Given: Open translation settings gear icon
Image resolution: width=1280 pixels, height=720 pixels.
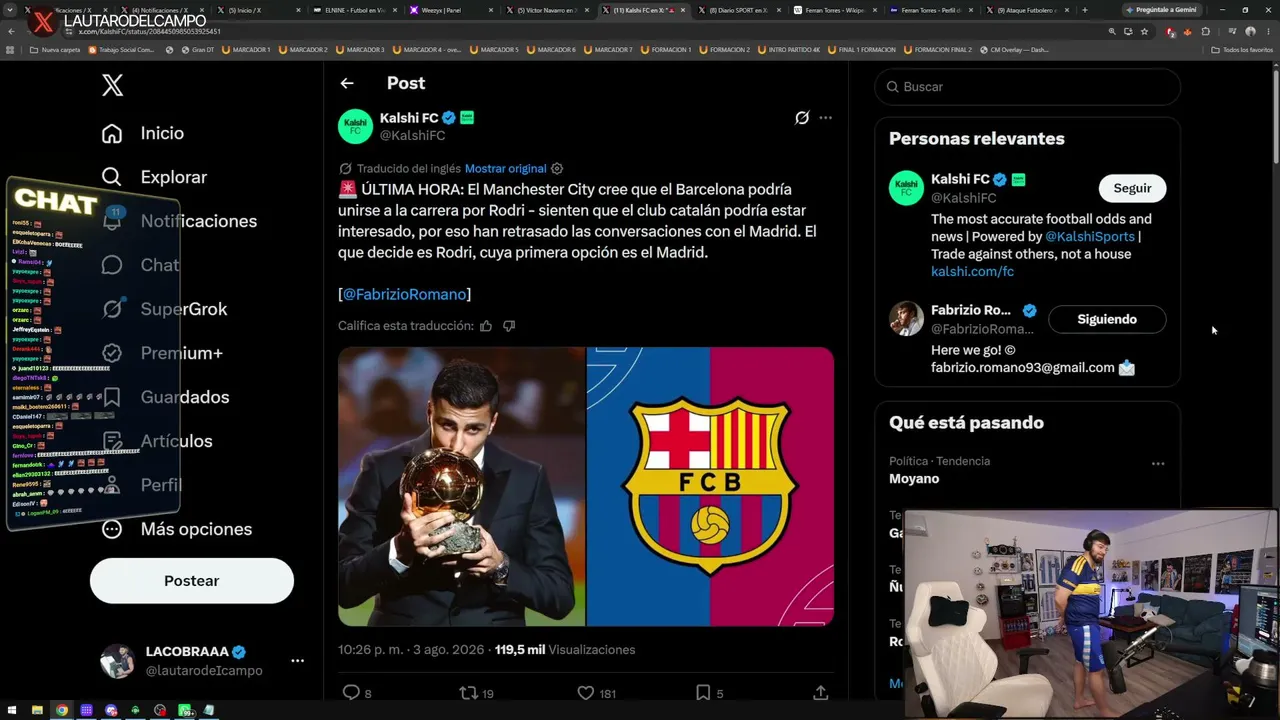Looking at the screenshot, I should (x=557, y=169).
